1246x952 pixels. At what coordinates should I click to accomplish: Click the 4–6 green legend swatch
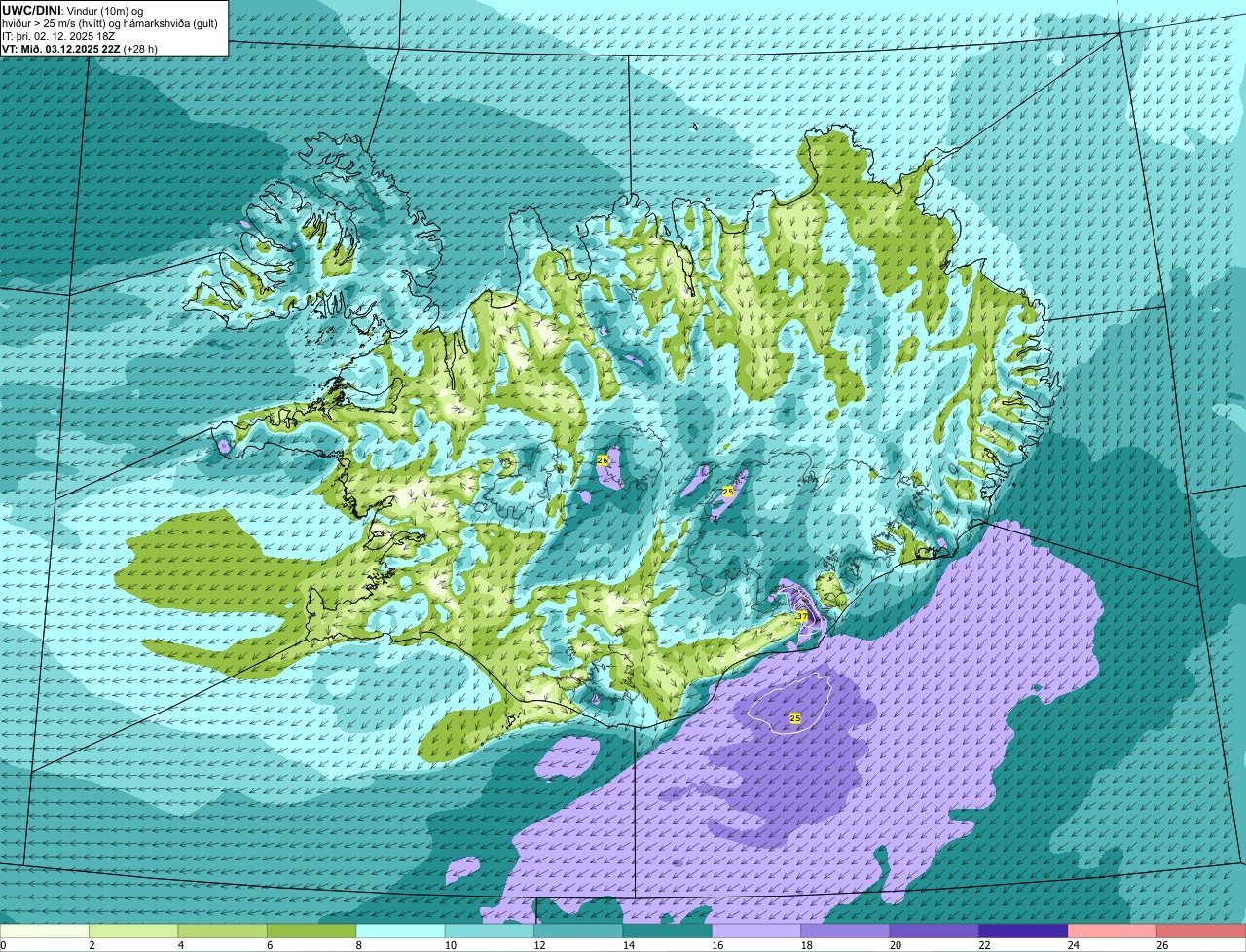click(223, 932)
